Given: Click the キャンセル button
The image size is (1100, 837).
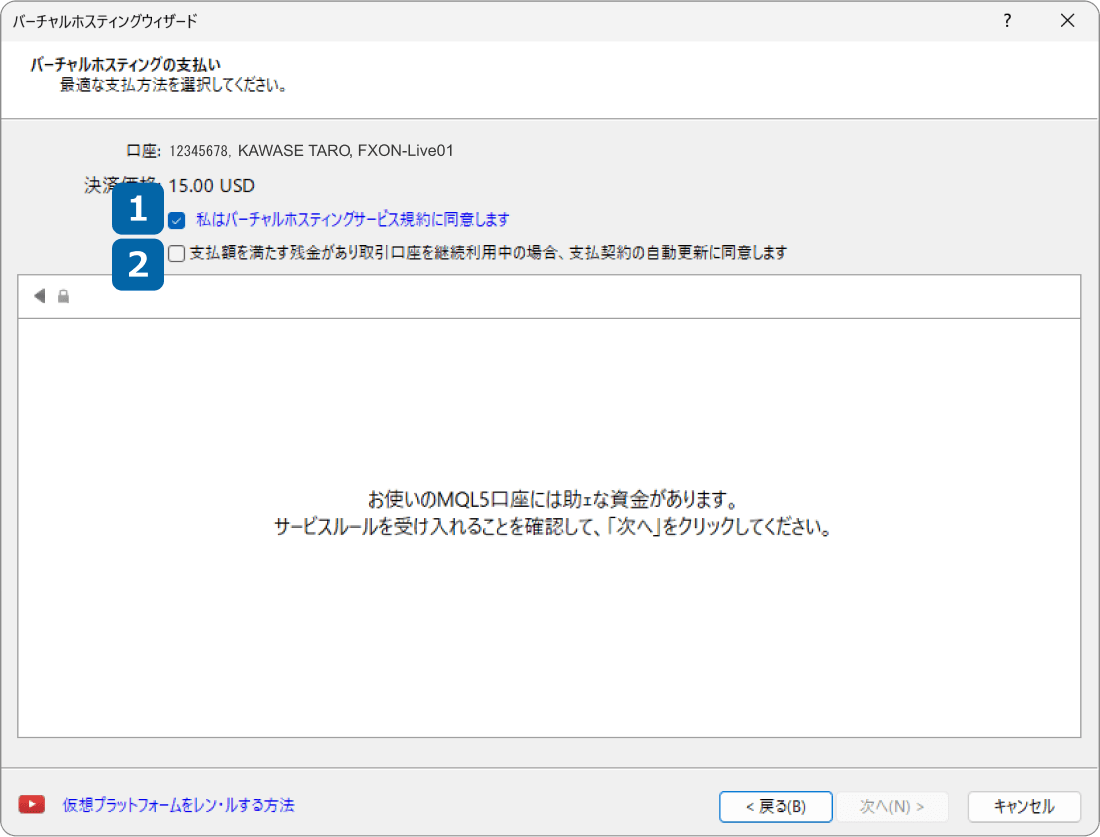Looking at the screenshot, I should click(x=1024, y=806).
